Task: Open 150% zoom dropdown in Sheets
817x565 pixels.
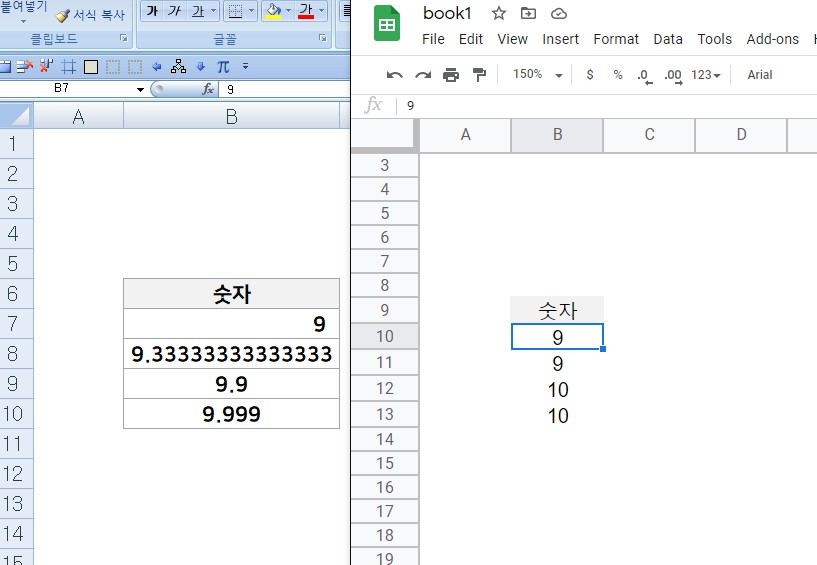Action: [537, 75]
